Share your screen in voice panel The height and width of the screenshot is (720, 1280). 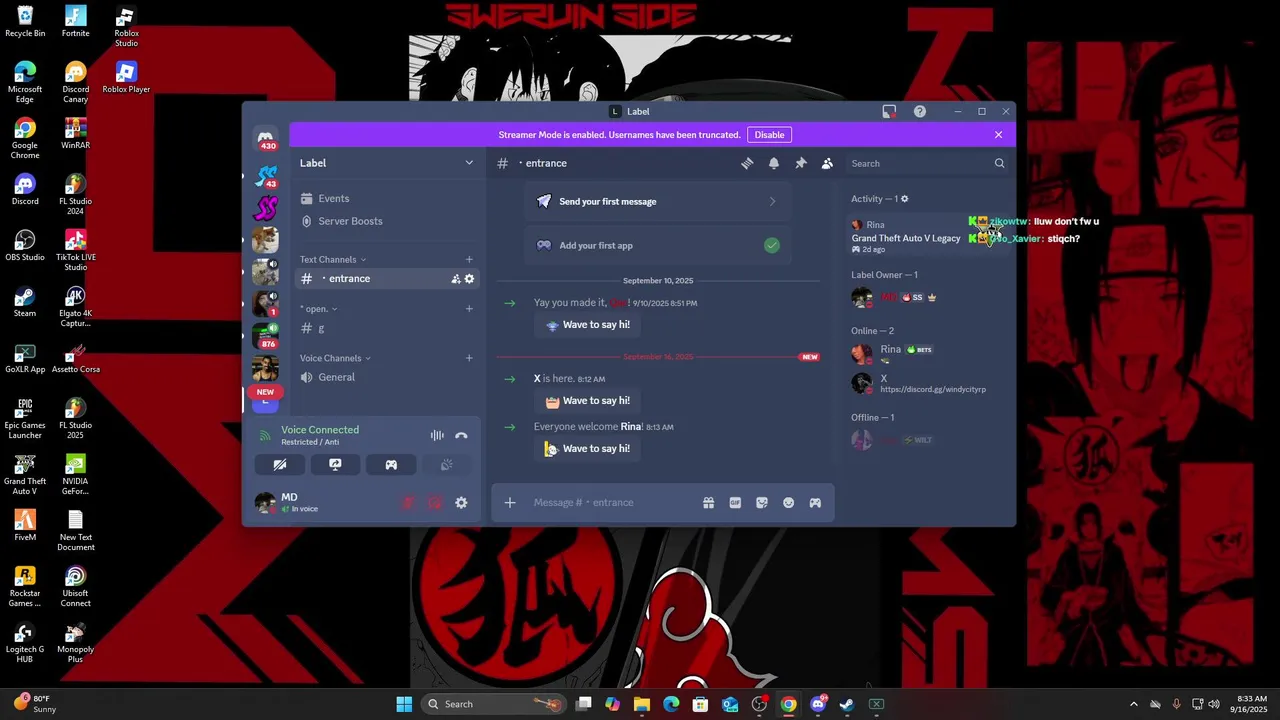(x=335, y=465)
